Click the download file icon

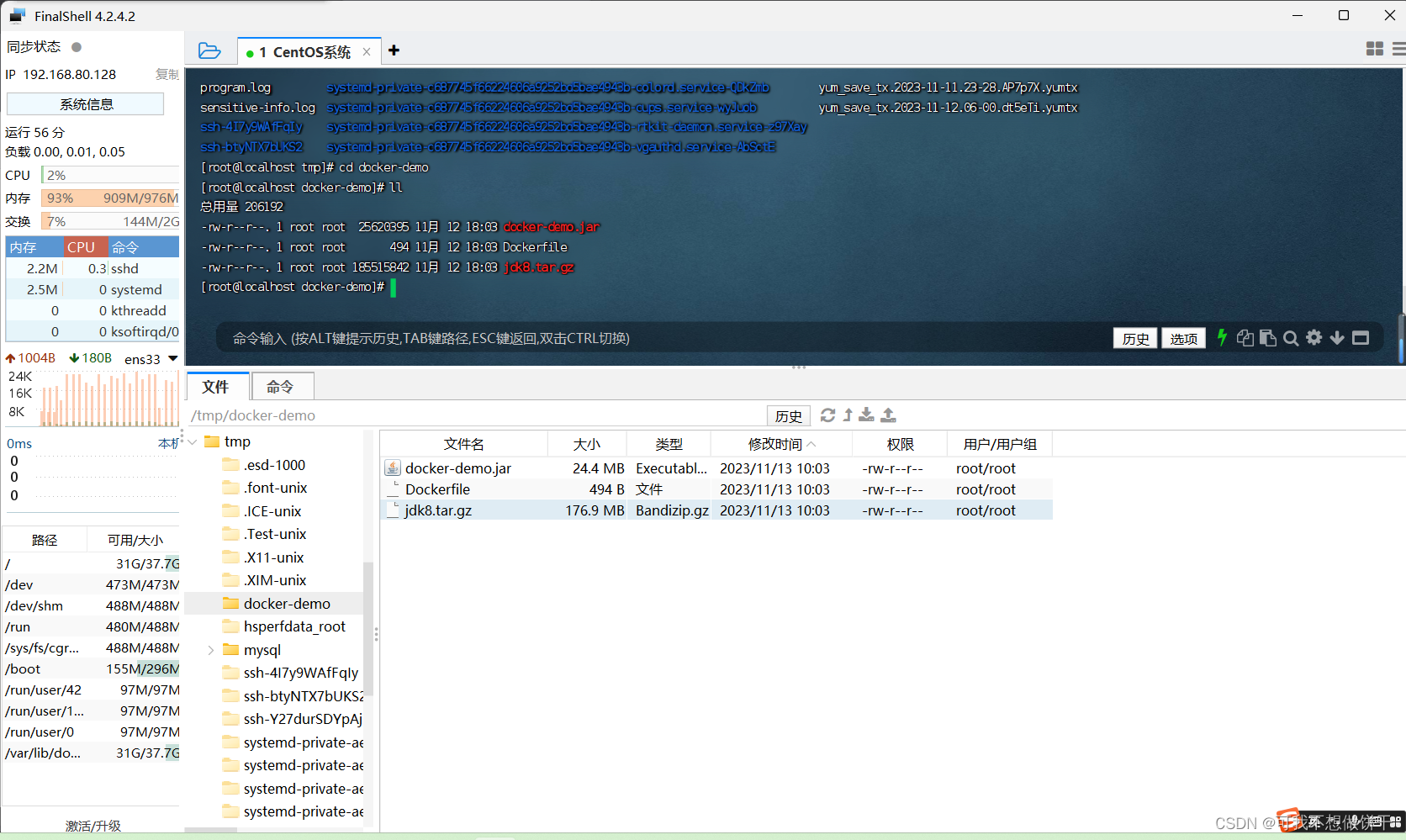[x=866, y=415]
